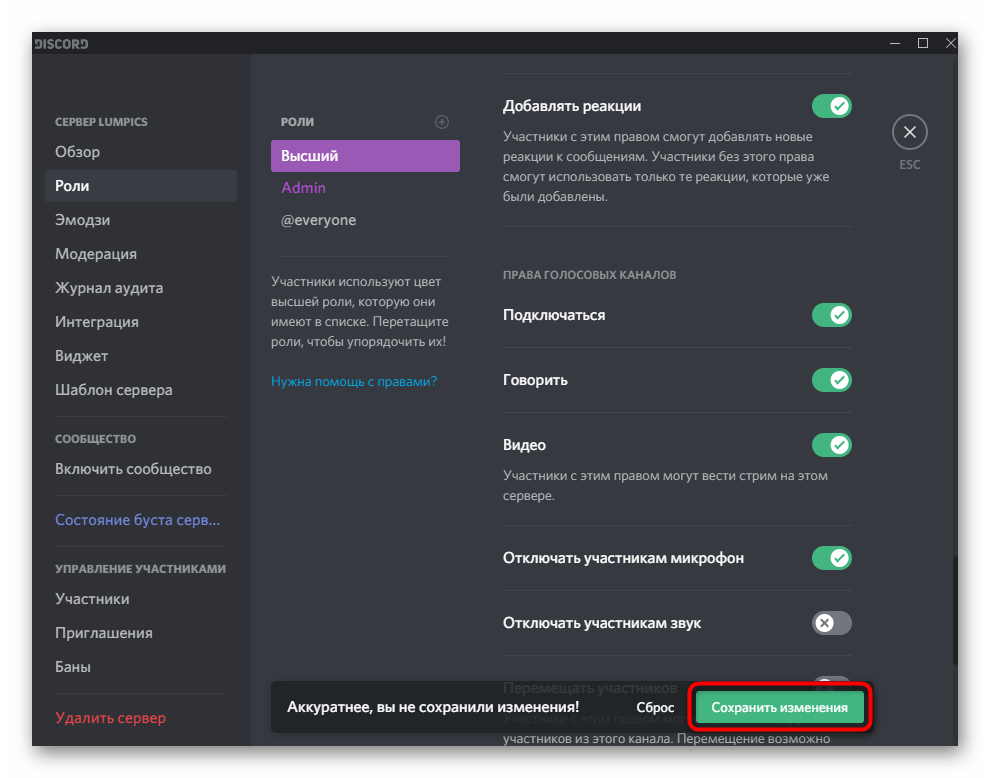
Task: Open the Эмодзи settings section
Action: (81, 219)
